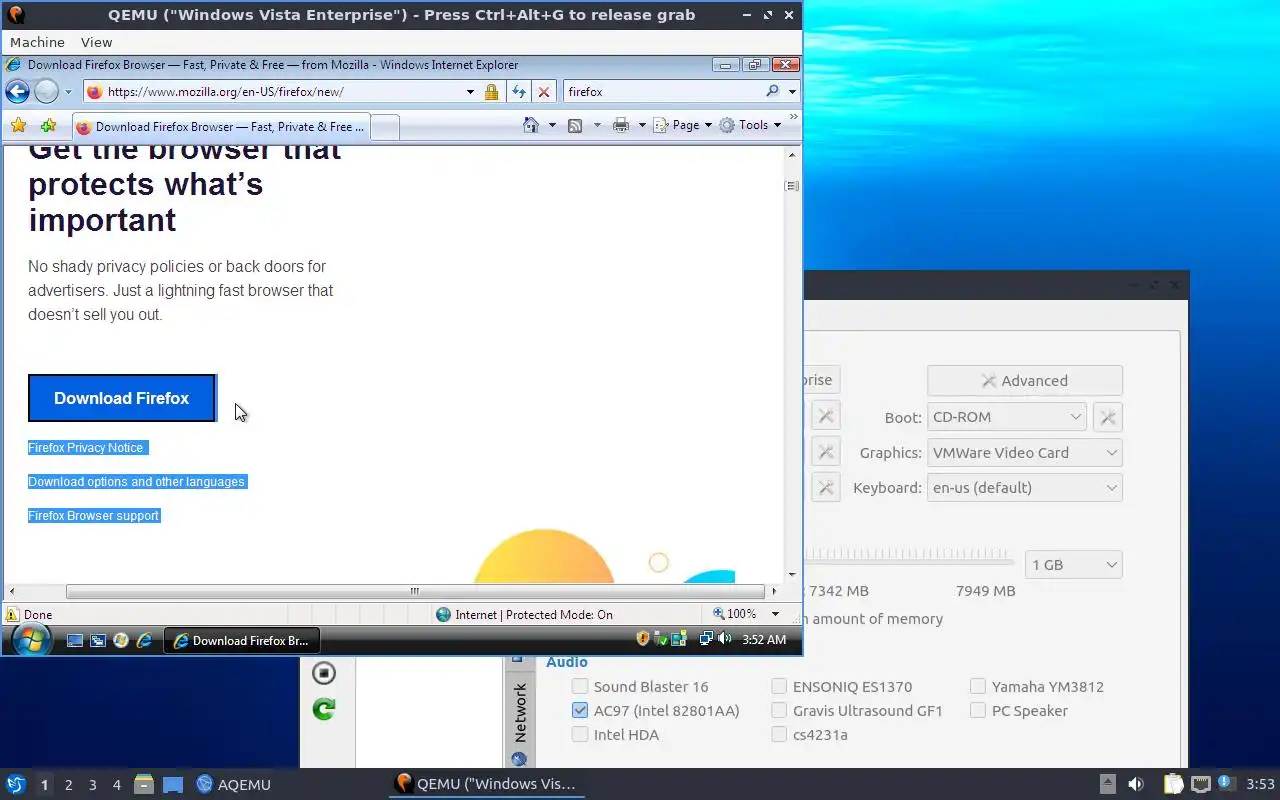Enable the ENSONIQ ES1370 checkbox

click(779, 686)
